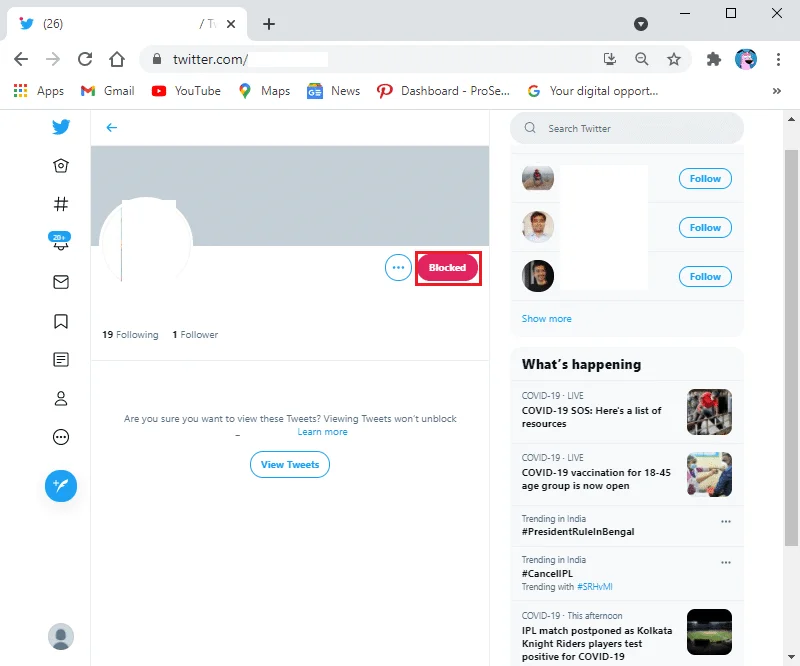Click the Learn more link
The image size is (800, 666).
pos(322,432)
